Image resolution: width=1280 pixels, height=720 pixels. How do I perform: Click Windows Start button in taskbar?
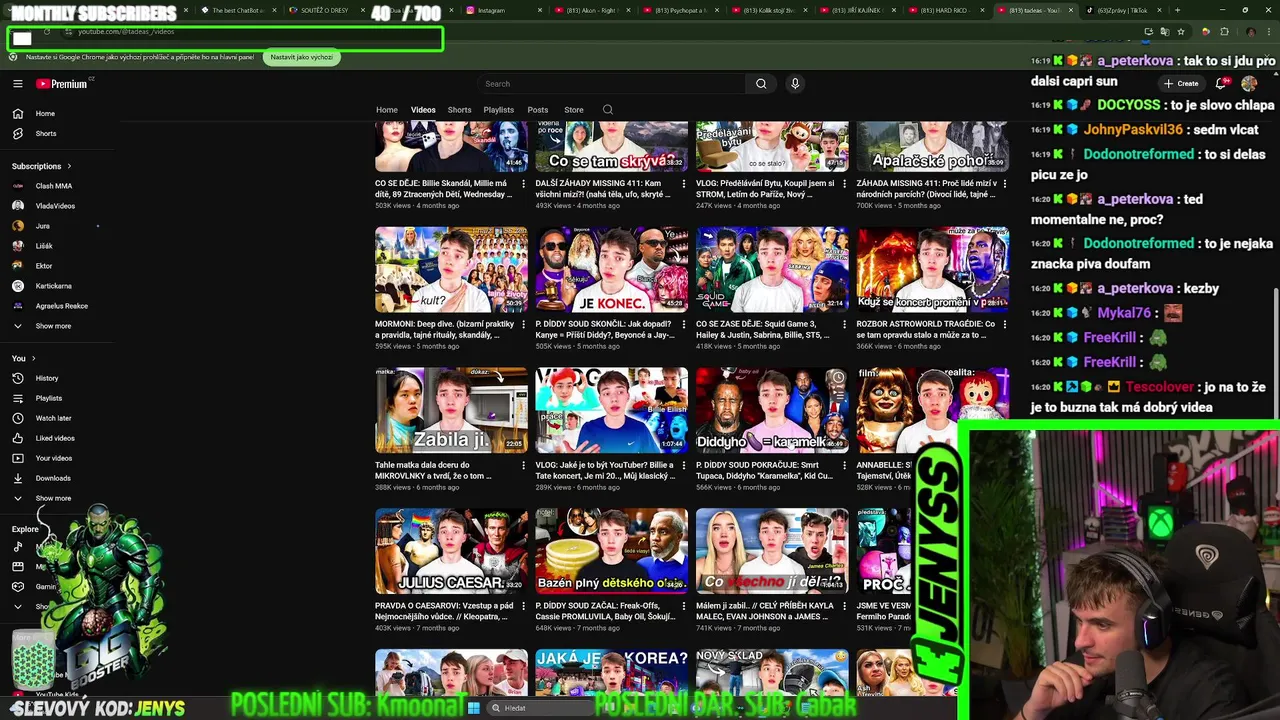[x=473, y=708]
